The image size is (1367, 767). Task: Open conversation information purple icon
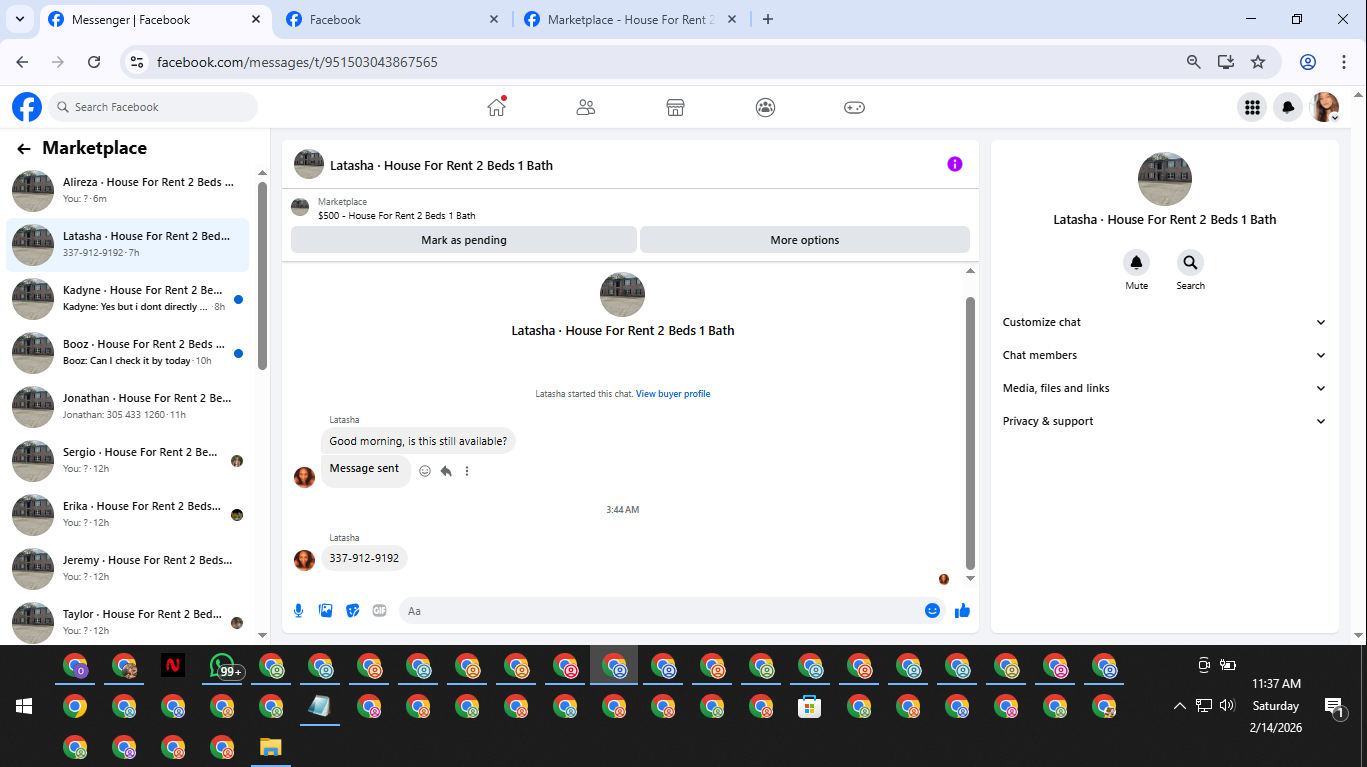click(955, 164)
